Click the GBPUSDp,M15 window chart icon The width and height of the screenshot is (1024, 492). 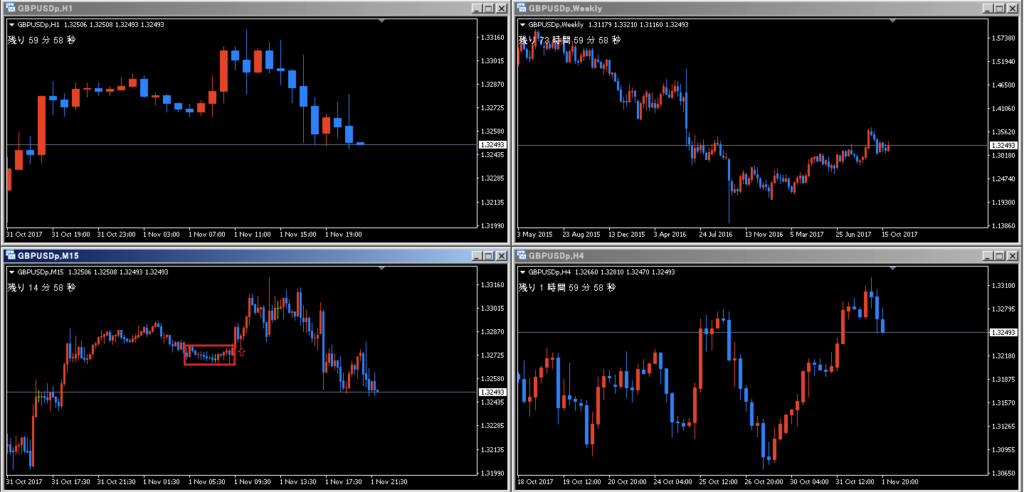(x=11, y=256)
